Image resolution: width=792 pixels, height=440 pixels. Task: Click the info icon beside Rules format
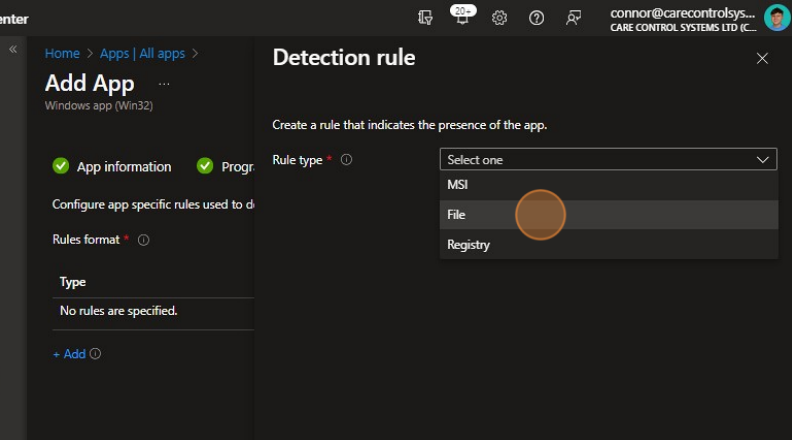click(143, 240)
